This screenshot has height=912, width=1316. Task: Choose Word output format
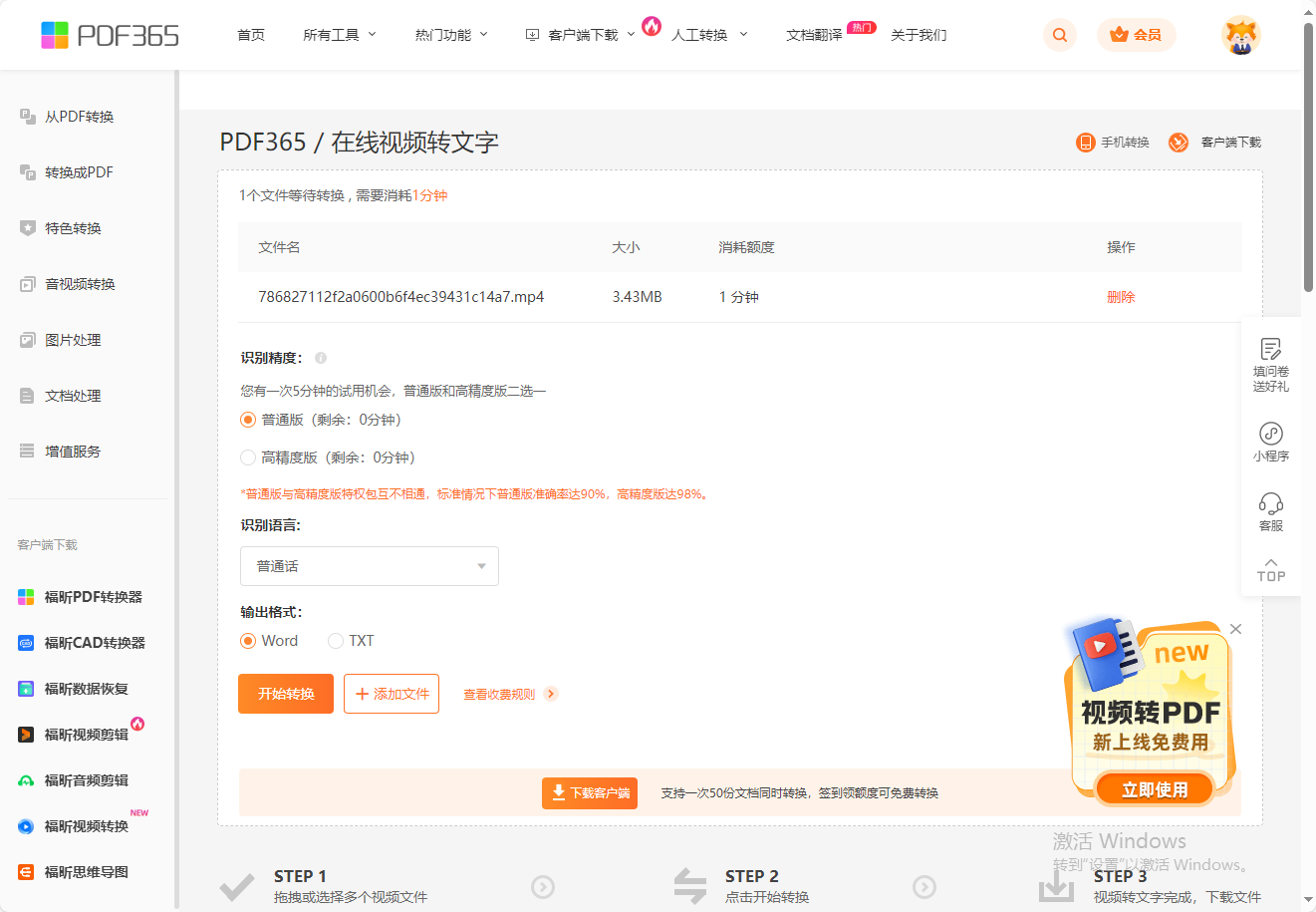pyautogui.click(x=248, y=641)
